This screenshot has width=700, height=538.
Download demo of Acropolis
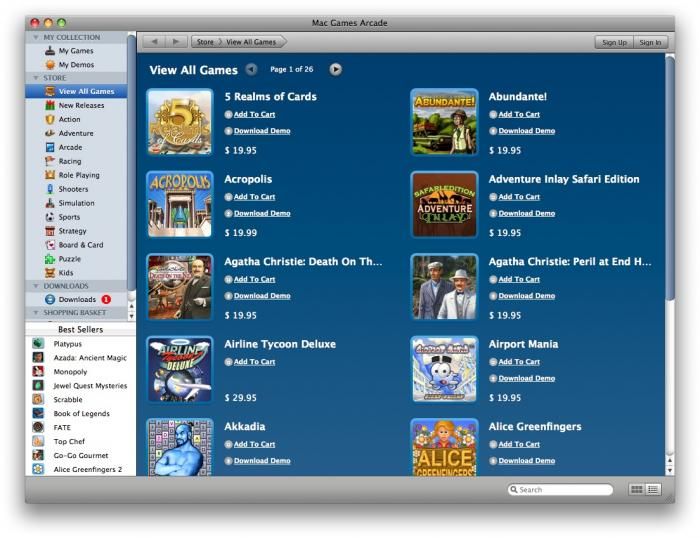(x=262, y=213)
